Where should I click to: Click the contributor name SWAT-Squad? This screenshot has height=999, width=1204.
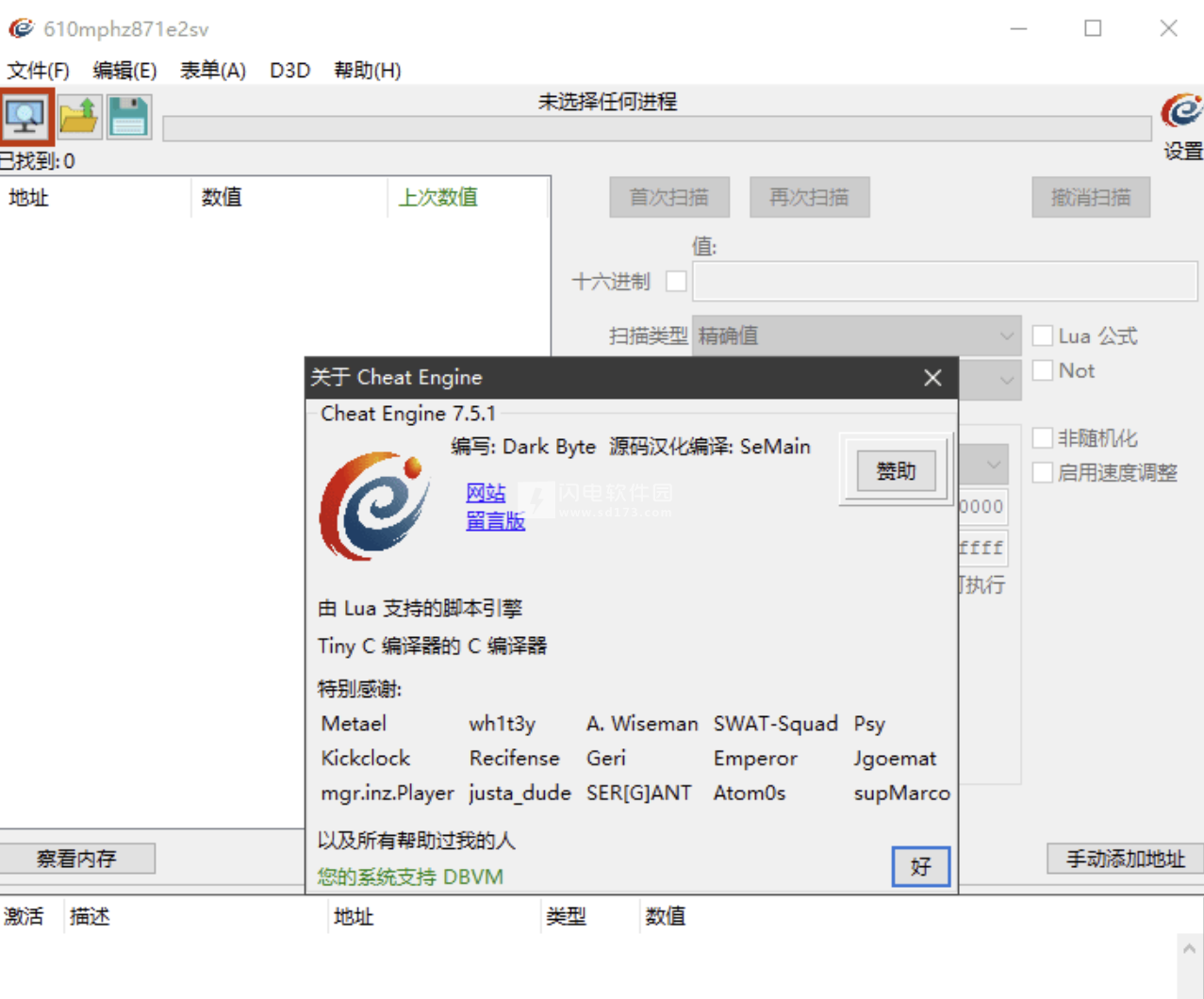[776, 724]
